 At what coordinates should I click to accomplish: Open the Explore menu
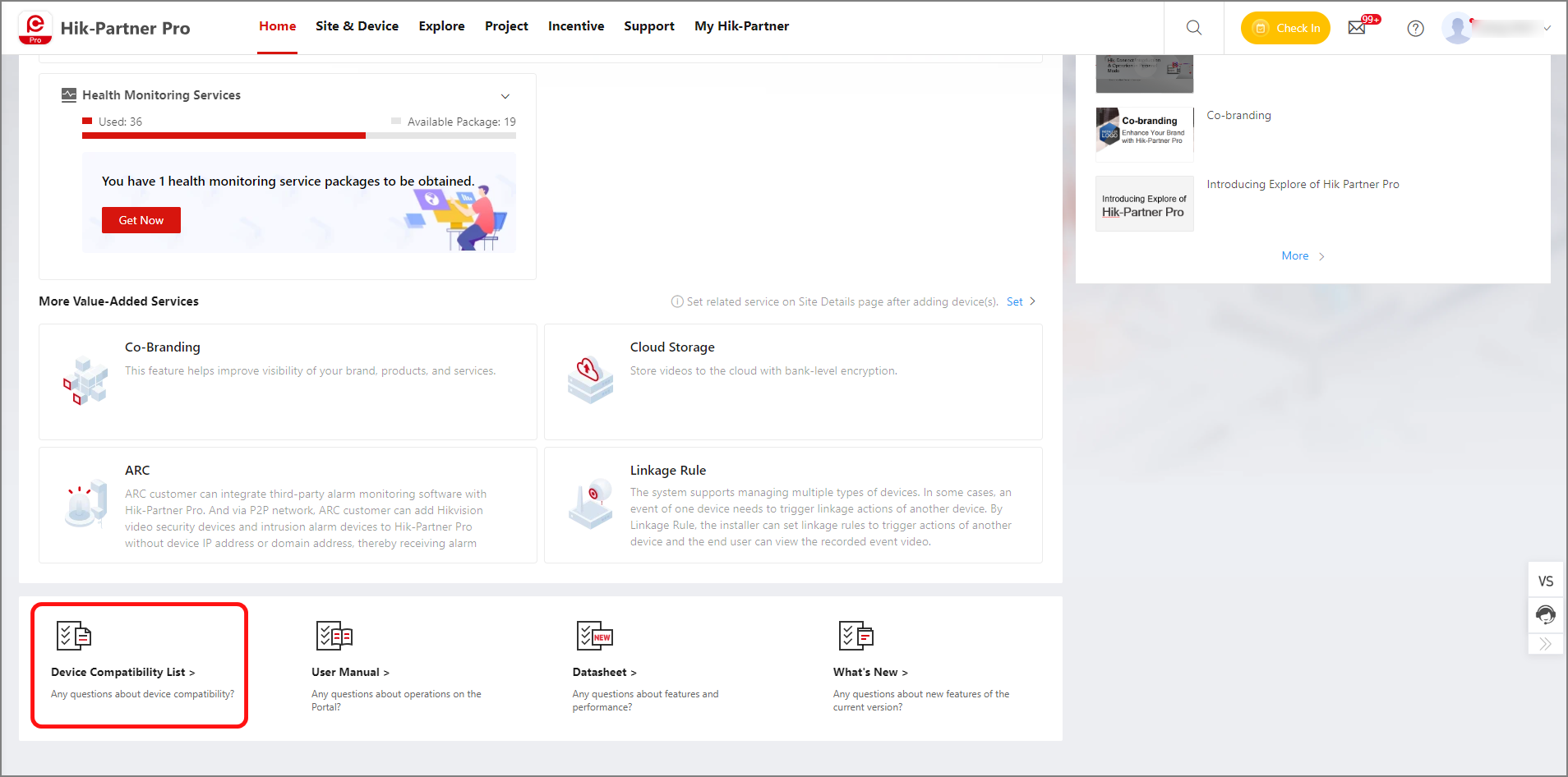point(441,26)
